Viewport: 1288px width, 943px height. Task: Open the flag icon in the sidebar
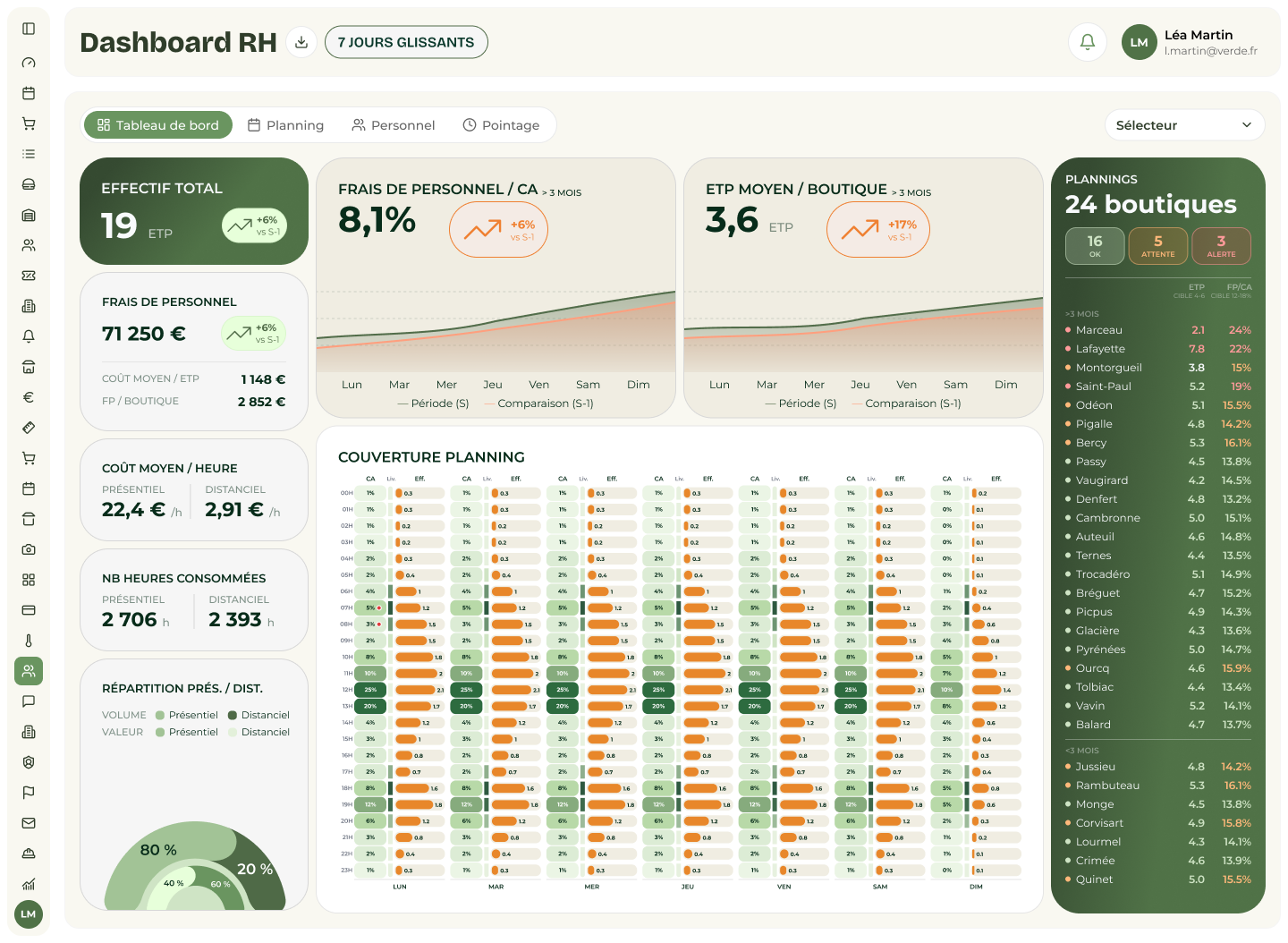coord(29,793)
